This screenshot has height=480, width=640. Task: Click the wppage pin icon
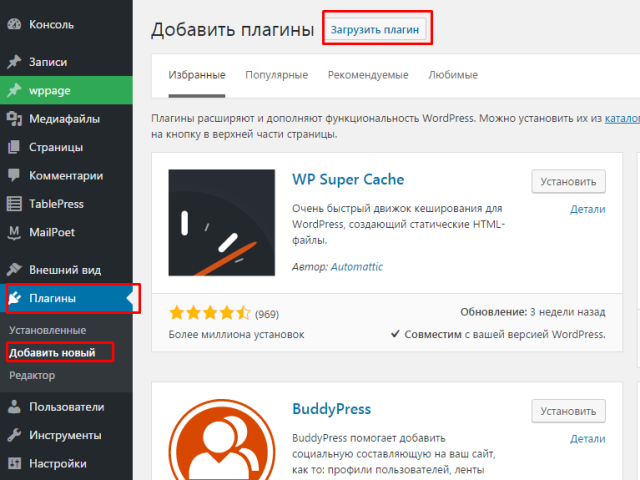[14, 90]
